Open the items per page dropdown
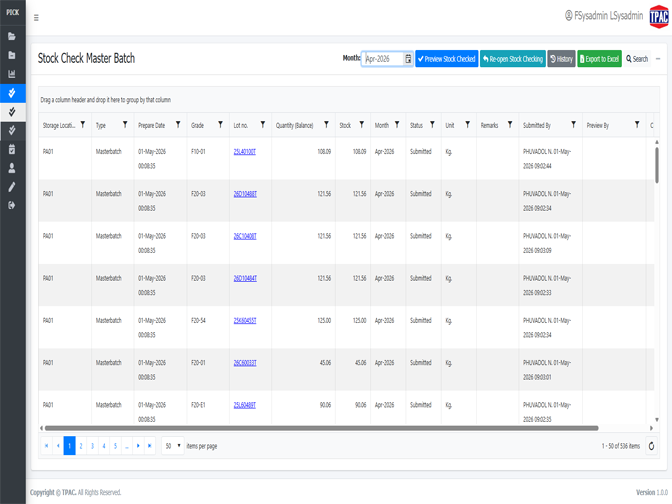 [173, 446]
